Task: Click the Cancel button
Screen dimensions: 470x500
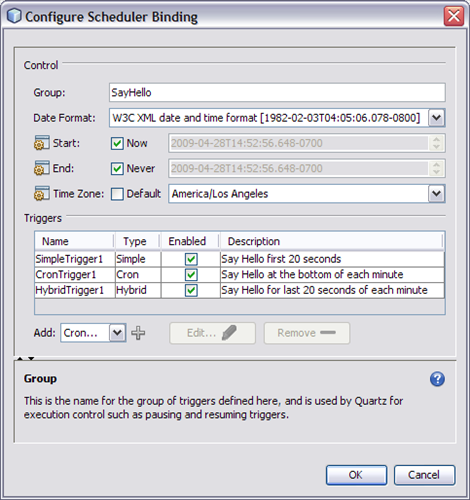Action: [424, 475]
